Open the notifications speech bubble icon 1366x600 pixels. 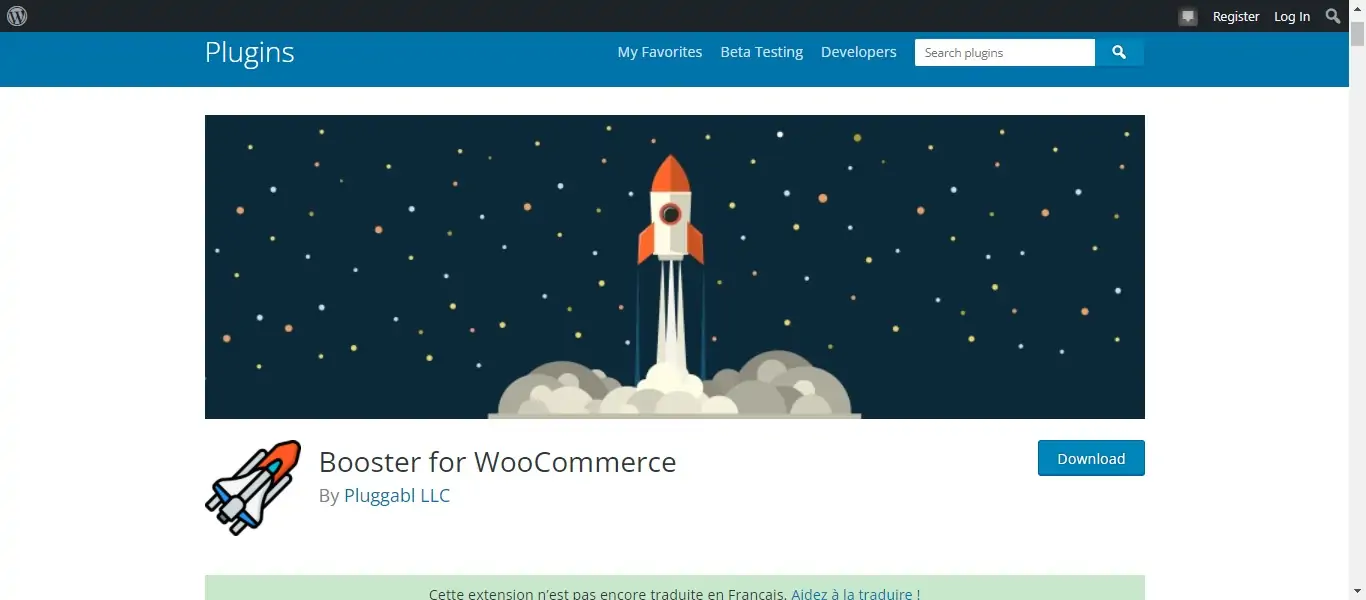[x=1188, y=17]
